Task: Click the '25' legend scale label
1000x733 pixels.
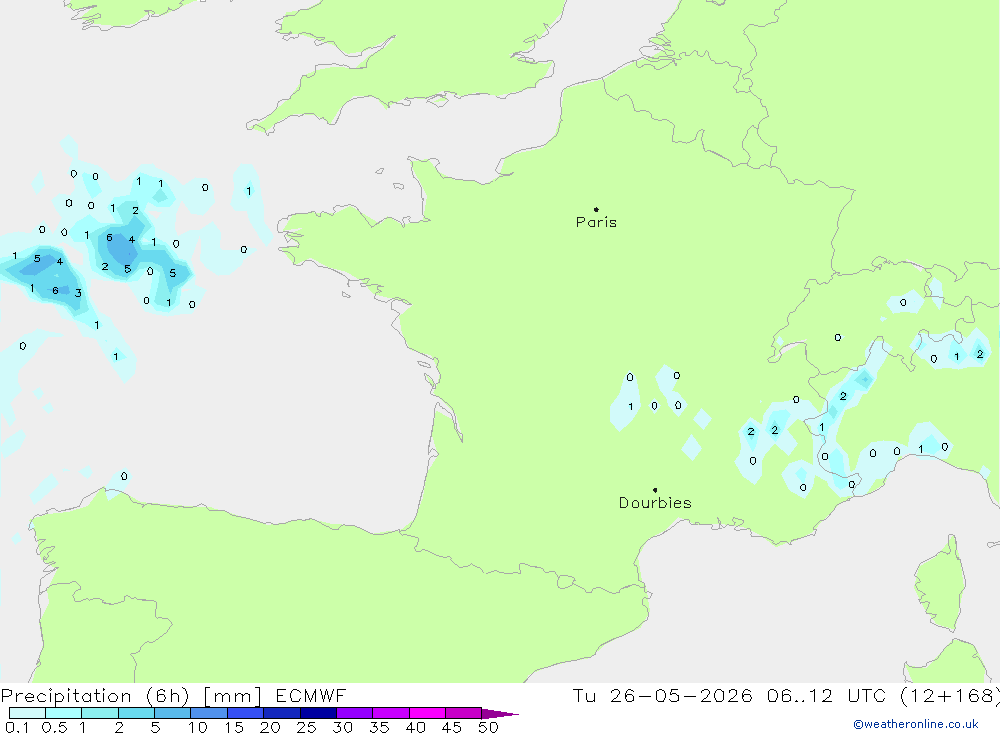Action: pos(306,727)
